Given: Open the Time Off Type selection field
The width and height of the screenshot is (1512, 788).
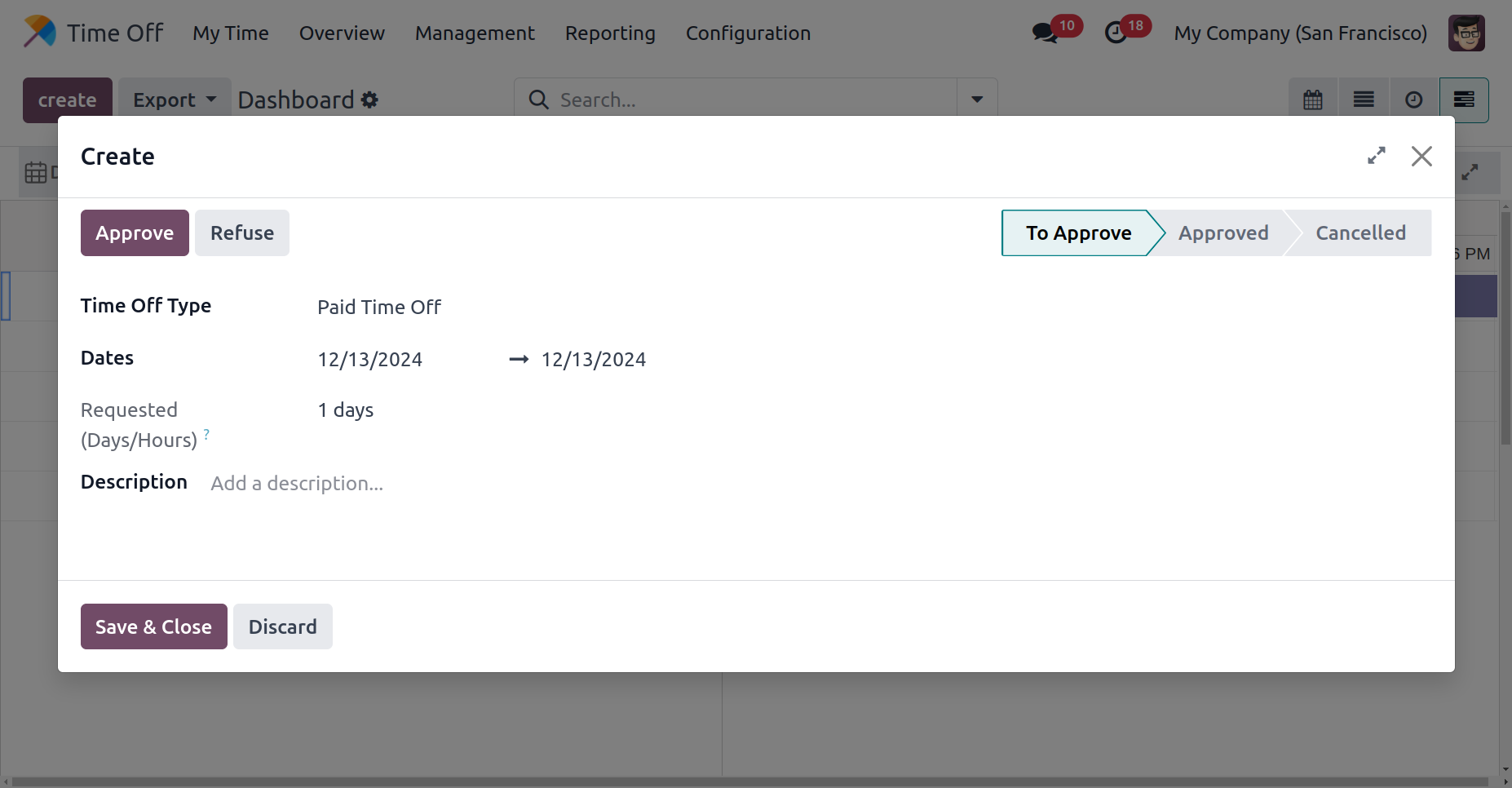Looking at the screenshot, I should (x=489, y=308).
